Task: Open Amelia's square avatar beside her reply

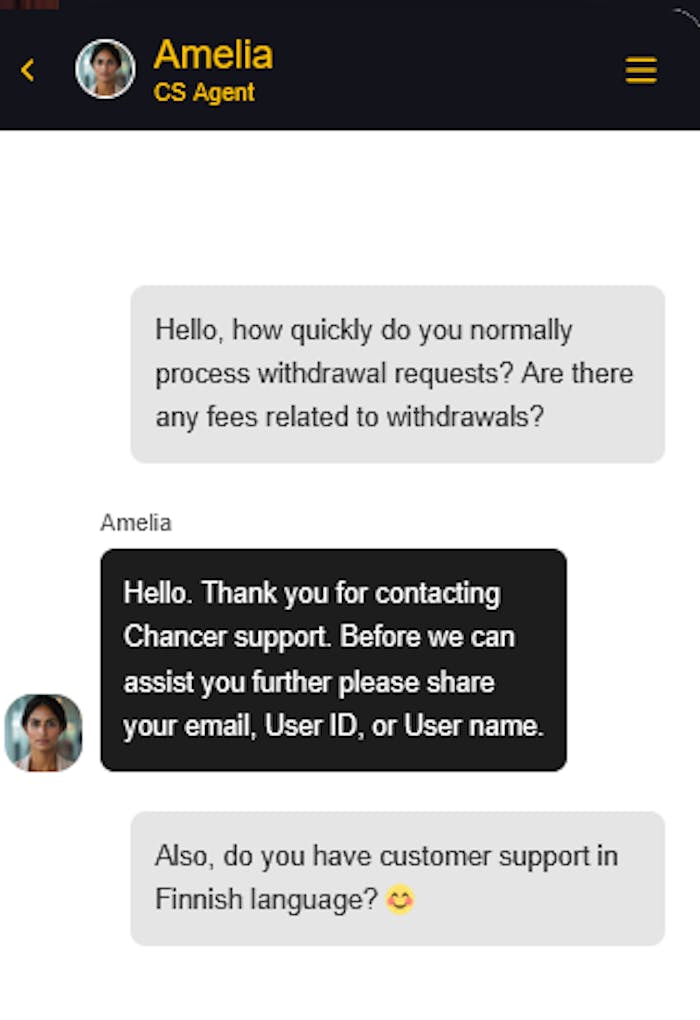Action: (44, 733)
